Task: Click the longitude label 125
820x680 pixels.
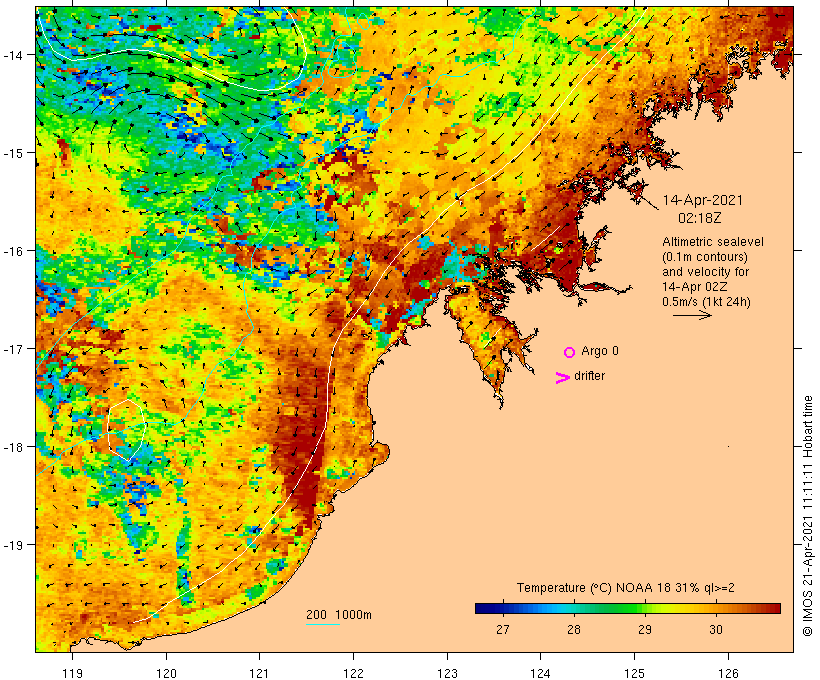Action: coord(634,673)
